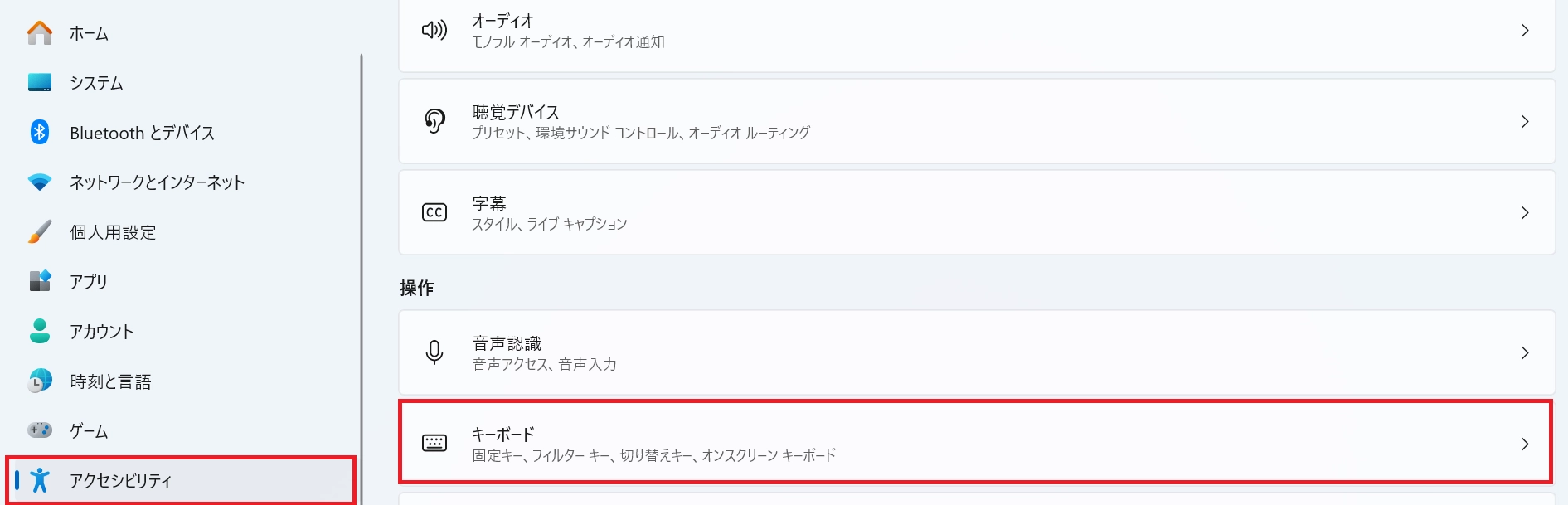
Task: Click the network Wi-Fi icon
Action: pyautogui.click(x=39, y=182)
